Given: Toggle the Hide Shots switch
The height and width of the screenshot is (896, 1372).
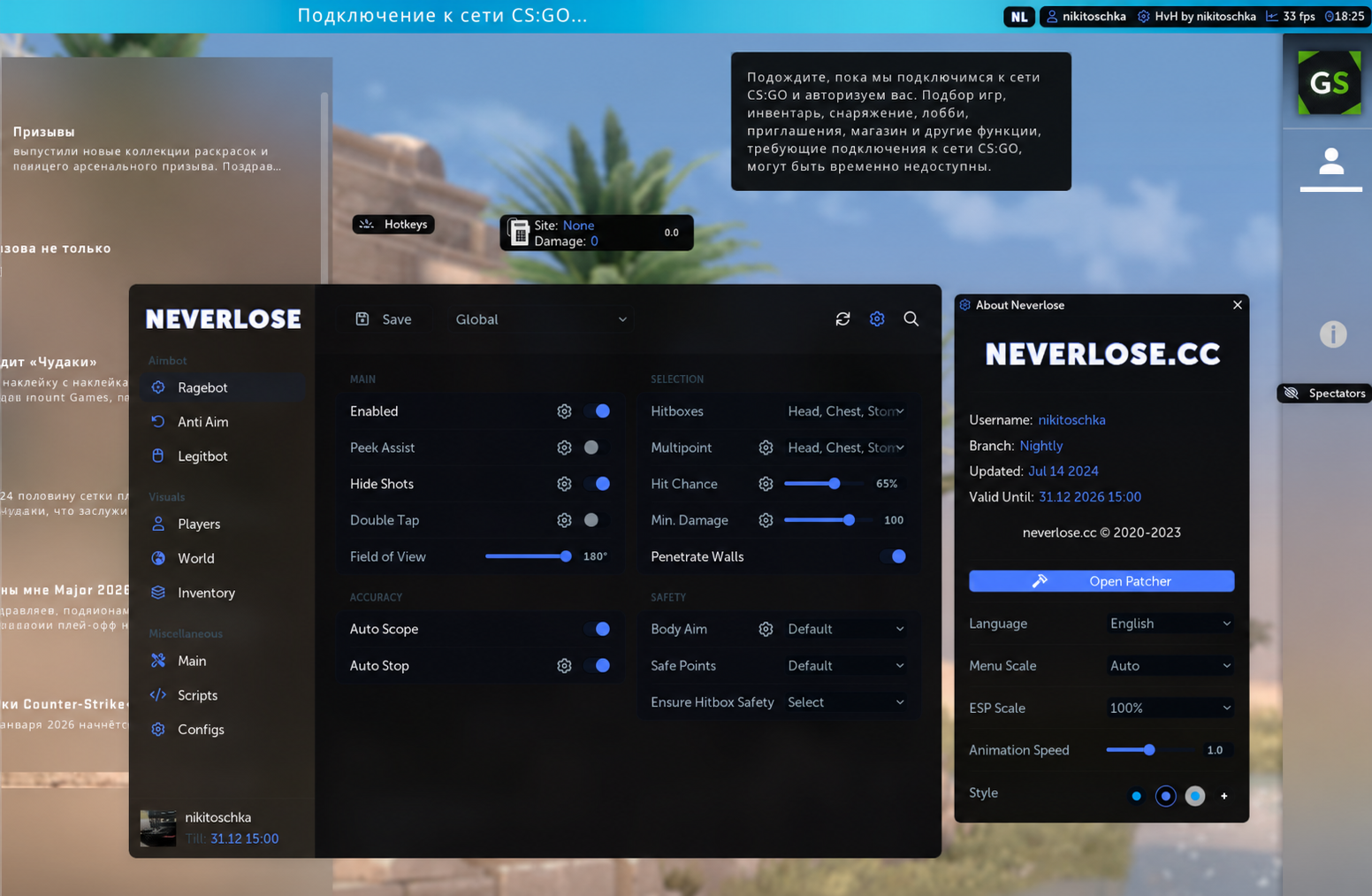Looking at the screenshot, I should [598, 484].
